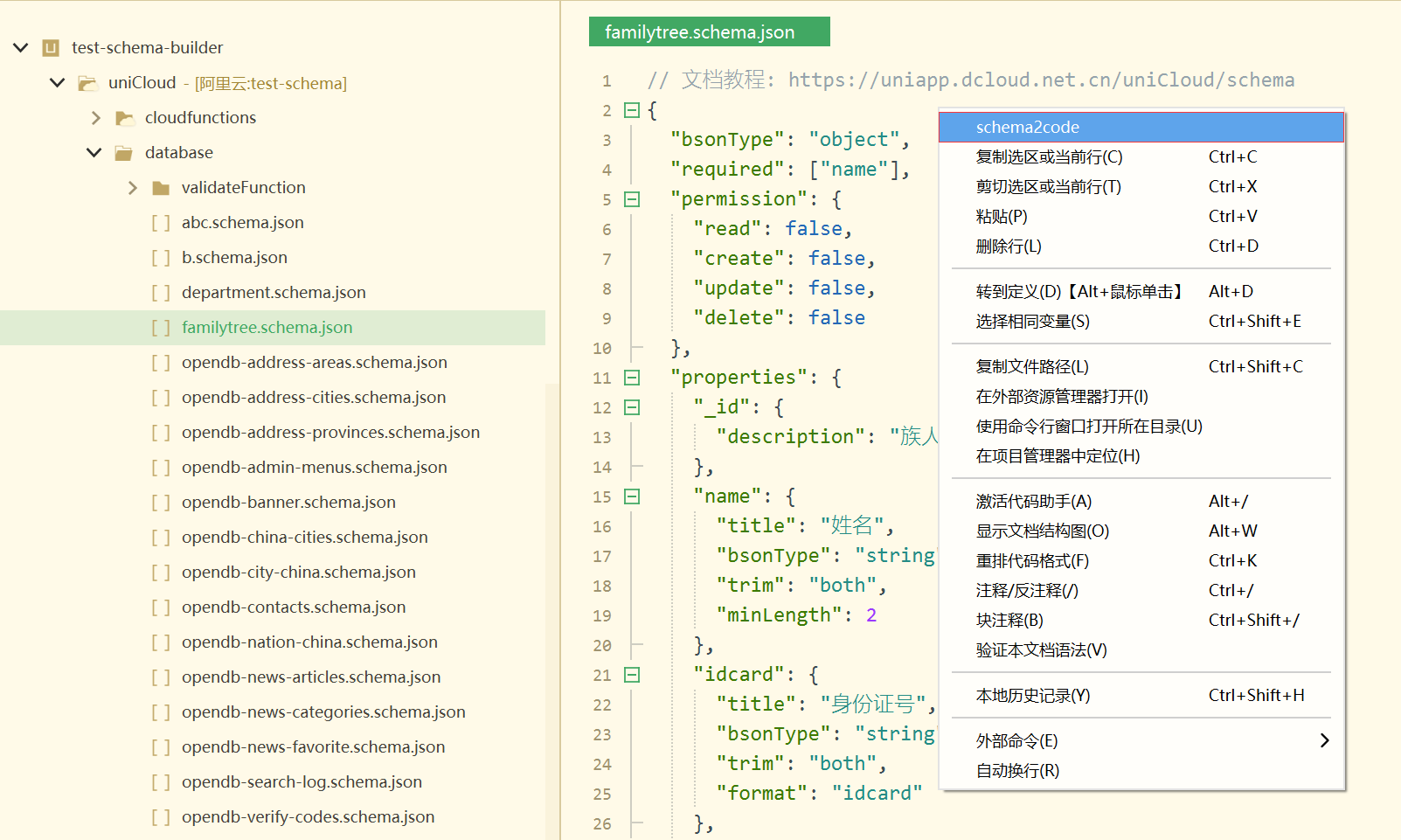The image size is (1401, 840).
Task: Click the cloudfunctions folder icon
Action: click(x=125, y=118)
